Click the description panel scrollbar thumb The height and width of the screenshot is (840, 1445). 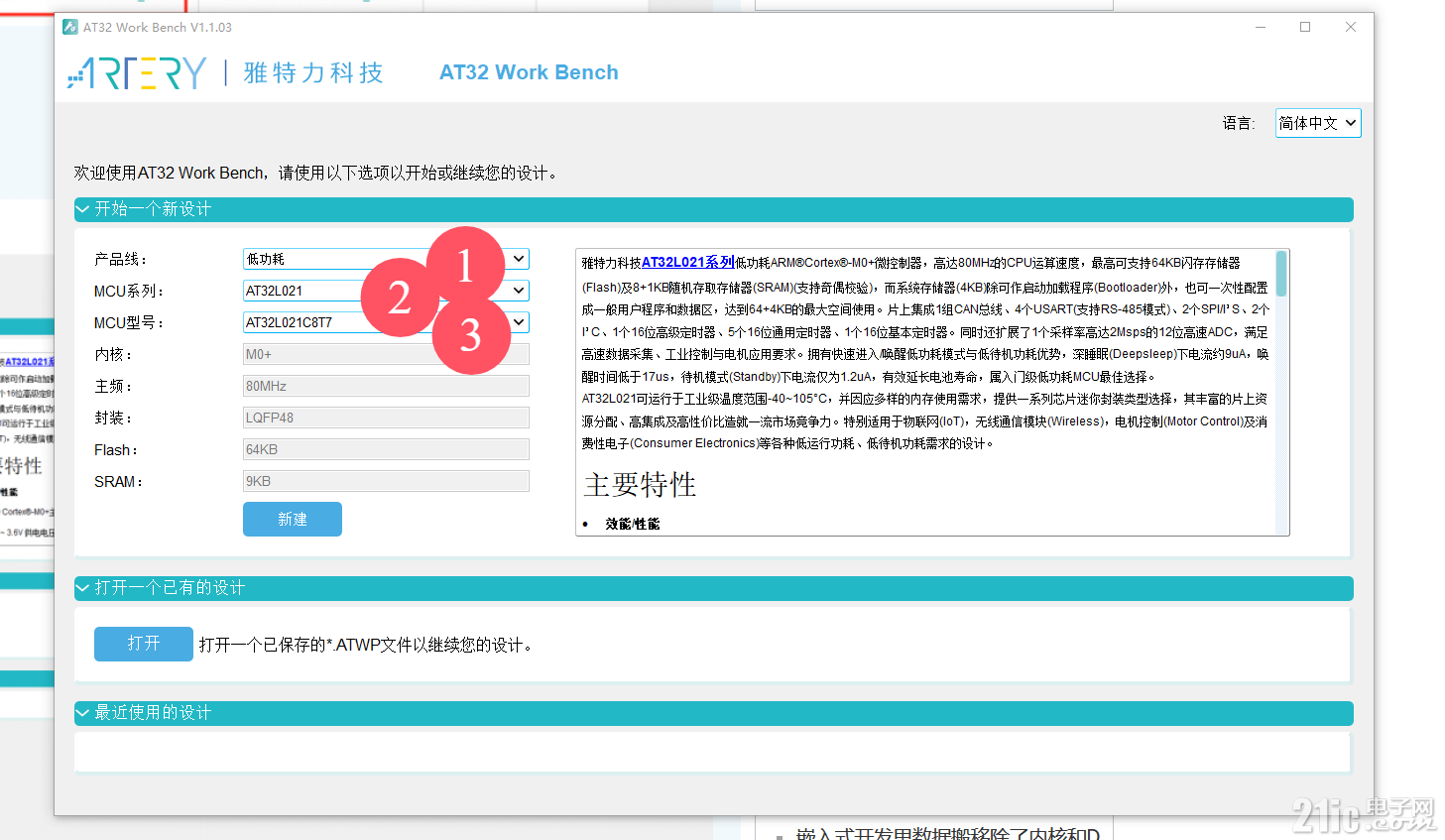(x=1281, y=274)
